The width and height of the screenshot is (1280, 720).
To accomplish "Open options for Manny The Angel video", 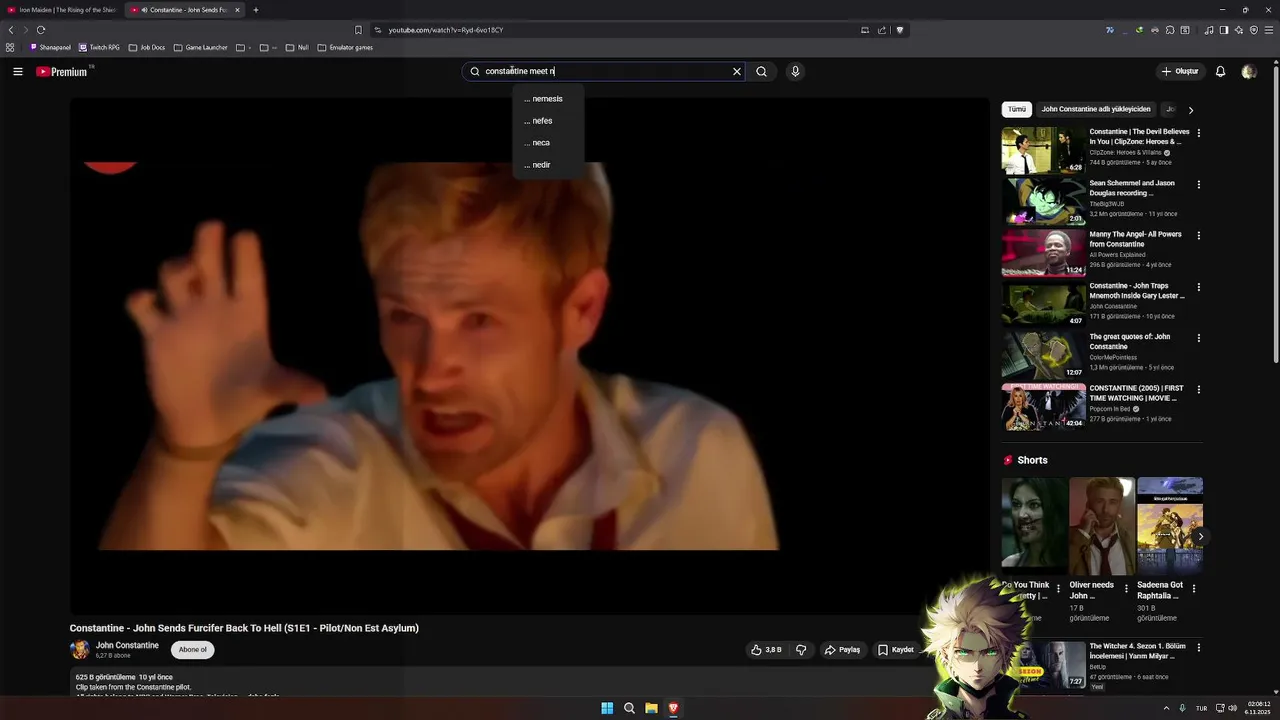I will [1199, 236].
